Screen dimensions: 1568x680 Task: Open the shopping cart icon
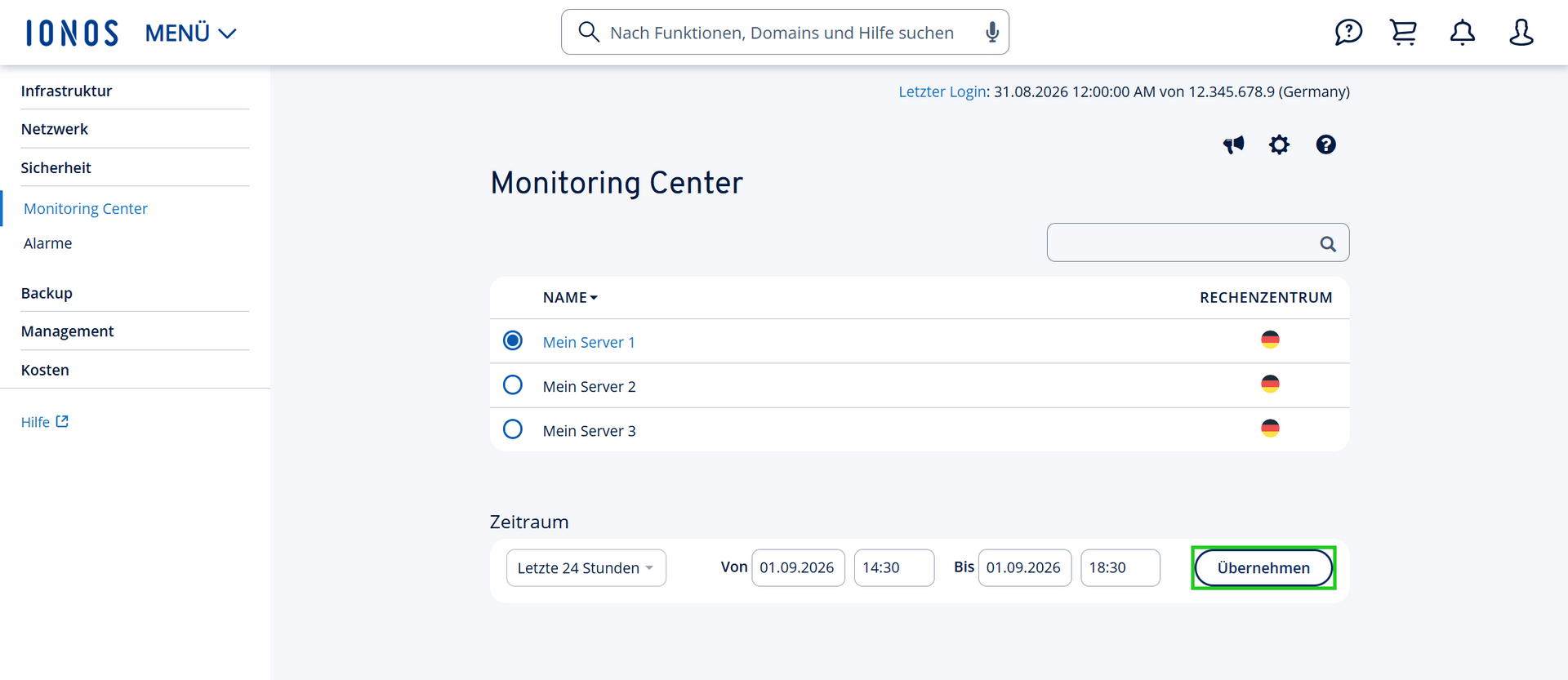click(x=1404, y=33)
